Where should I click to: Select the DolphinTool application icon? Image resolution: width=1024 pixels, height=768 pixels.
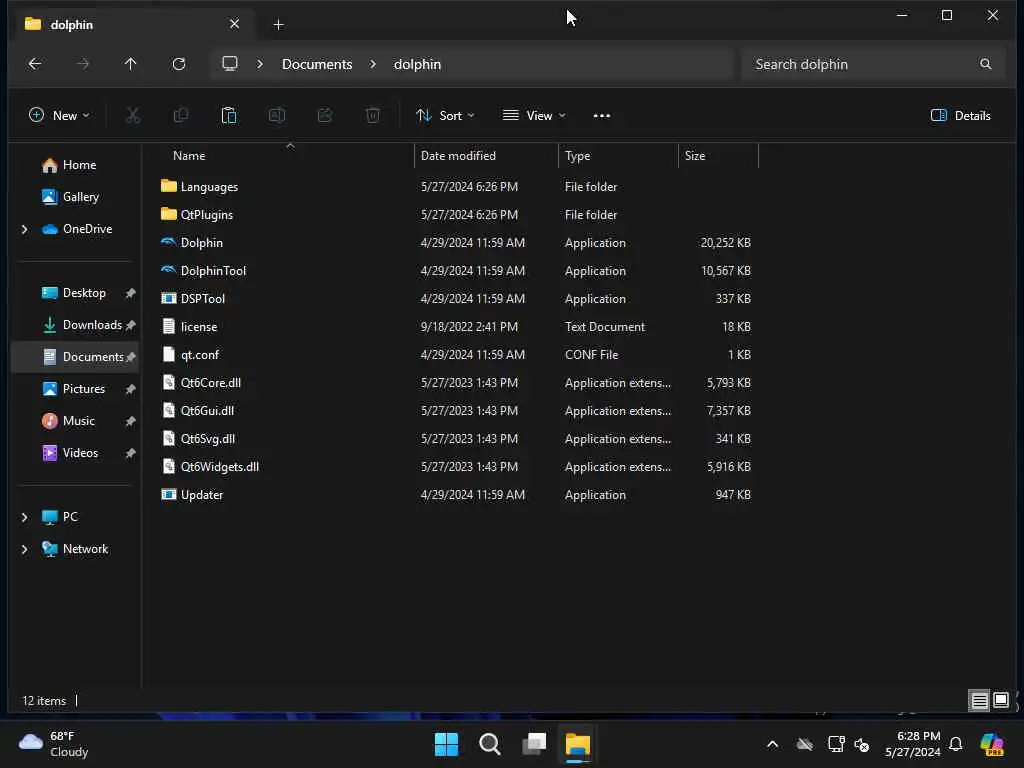pyautogui.click(x=168, y=270)
